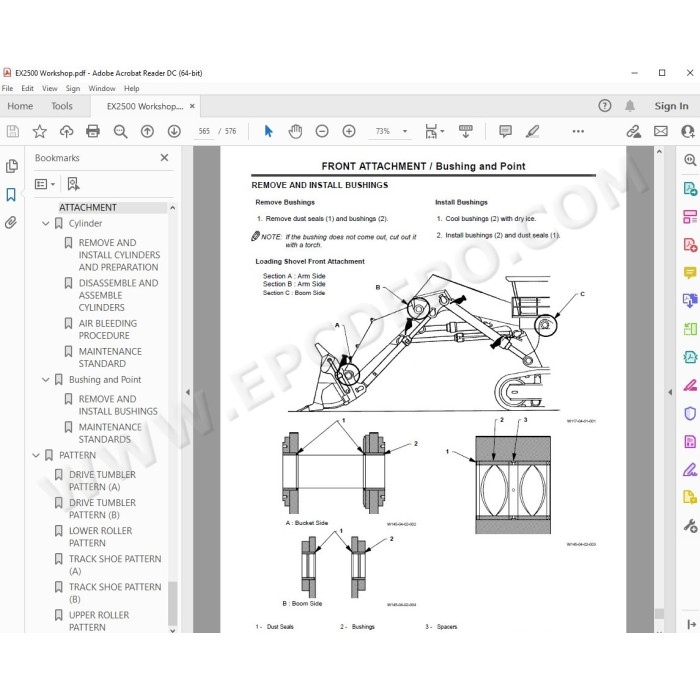Select the Highlight pen tool
This screenshot has height=700, width=700.
[x=533, y=131]
